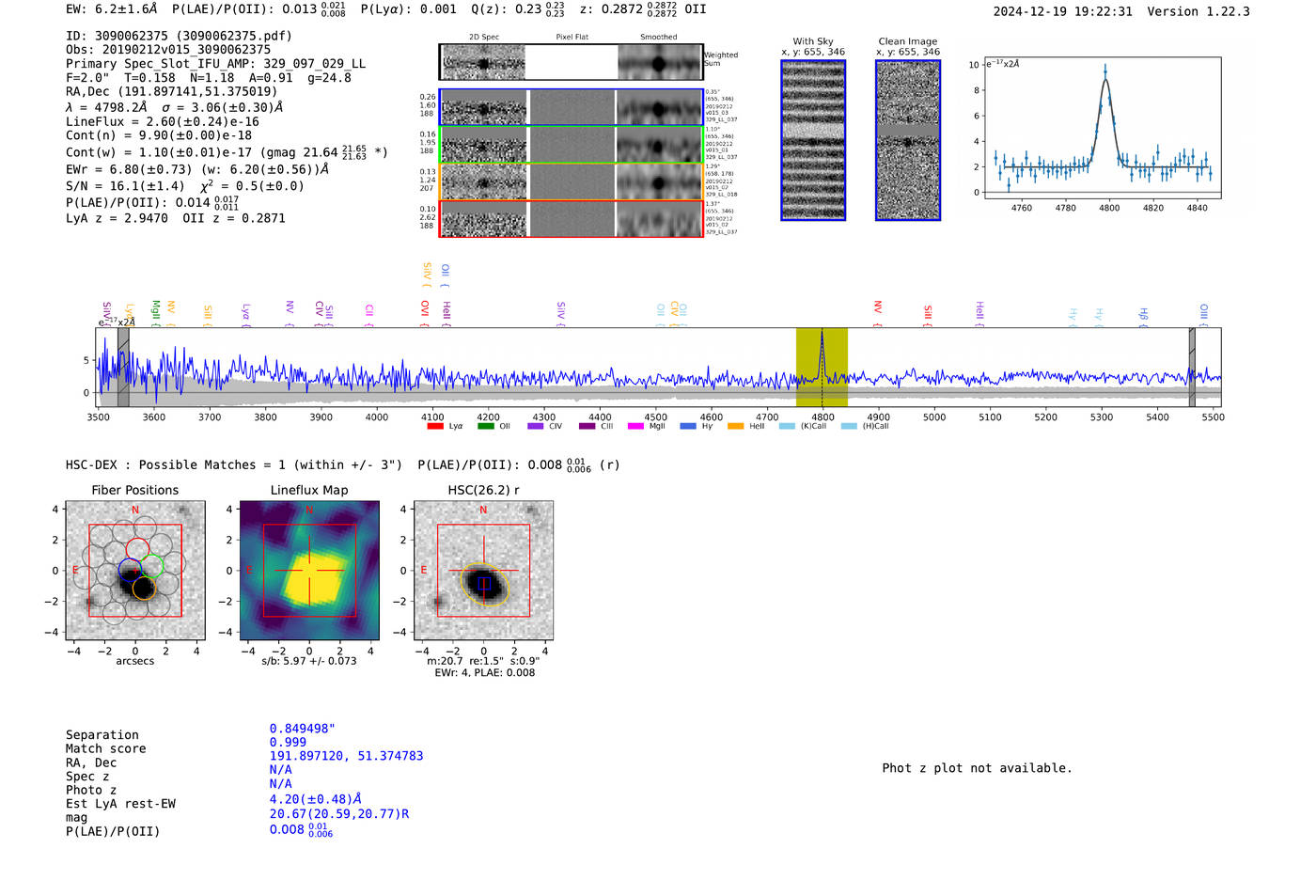
Task: Click the green OII legend swatch
Action: tap(485, 427)
